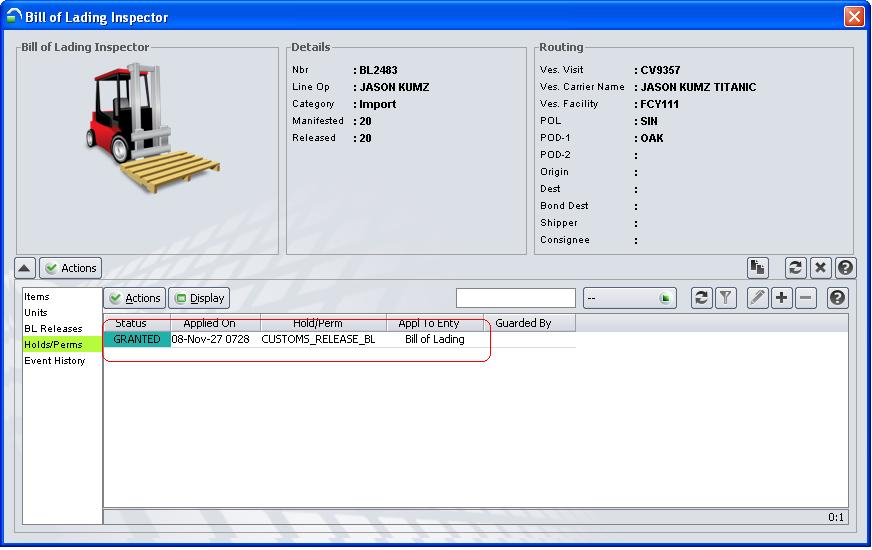Click the FCY111 vessel facility value
Screen dimensions: 872x550
tap(660, 104)
